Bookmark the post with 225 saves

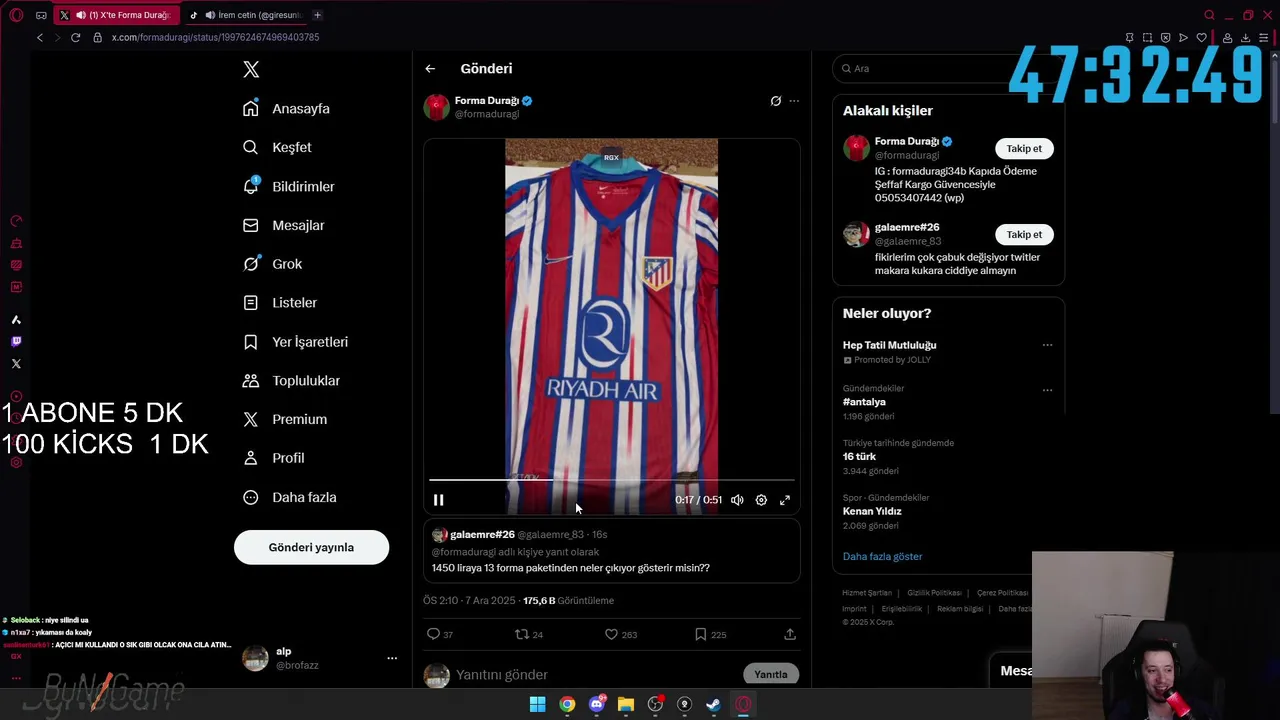point(710,634)
